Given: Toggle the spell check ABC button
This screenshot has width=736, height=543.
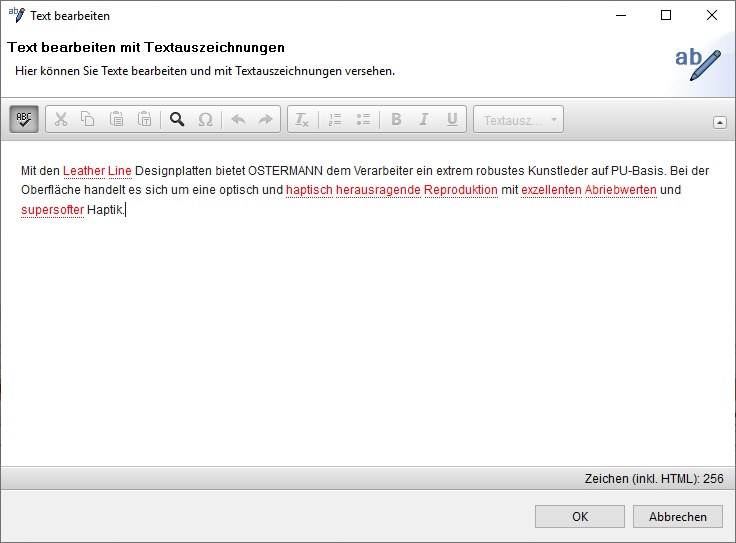Looking at the screenshot, I should click(x=24, y=120).
